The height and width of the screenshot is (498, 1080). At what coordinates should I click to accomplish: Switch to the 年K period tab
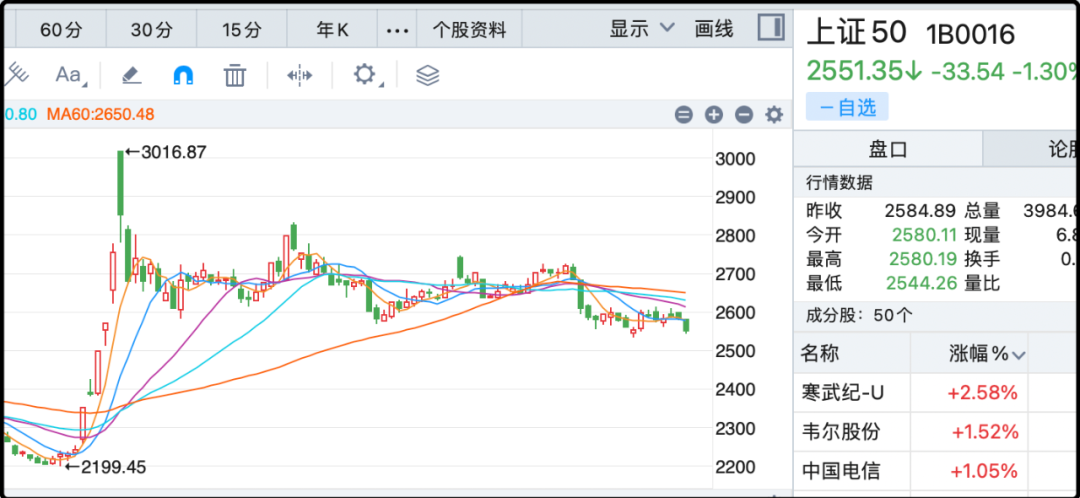(x=332, y=30)
